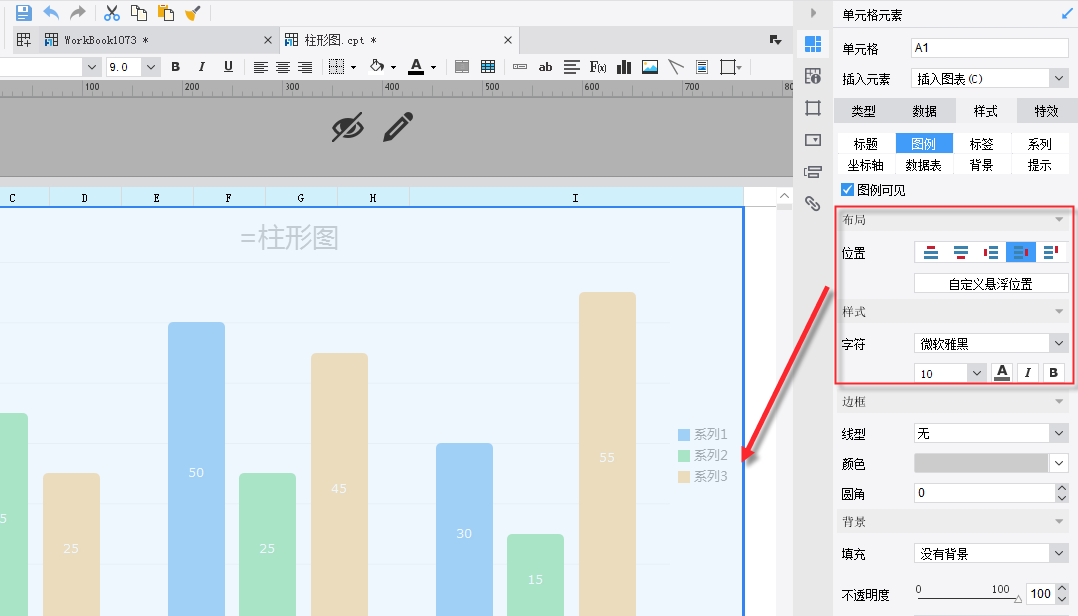This screenshot has height=616, width=1078.
Task: Toggle the crossed-eye preview visibility icon
Action: (x=347, y=128)
